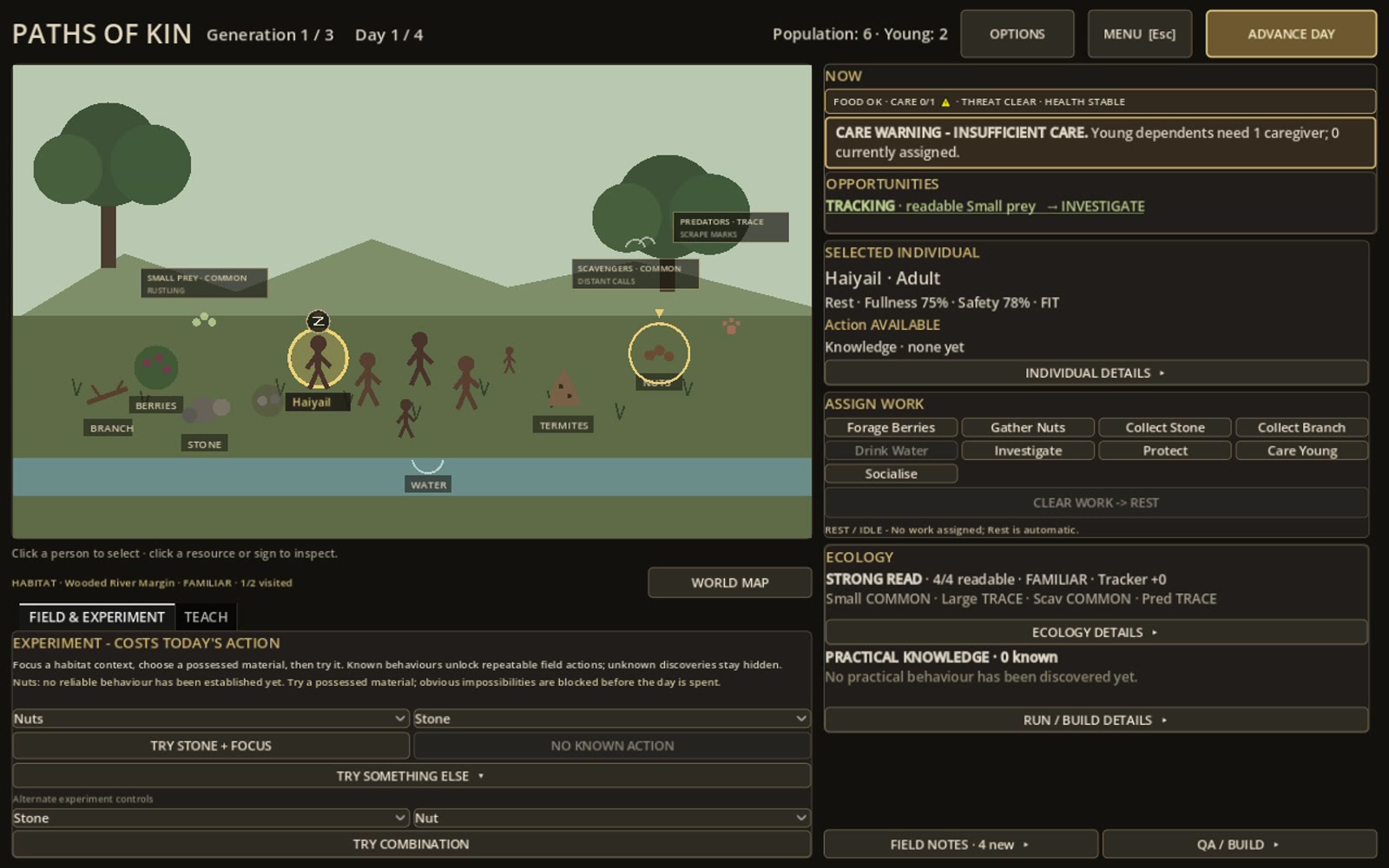This screenshot has width=1389, height=868.
Task: Click the sleeping Z status badge
Action: (318, 321)
